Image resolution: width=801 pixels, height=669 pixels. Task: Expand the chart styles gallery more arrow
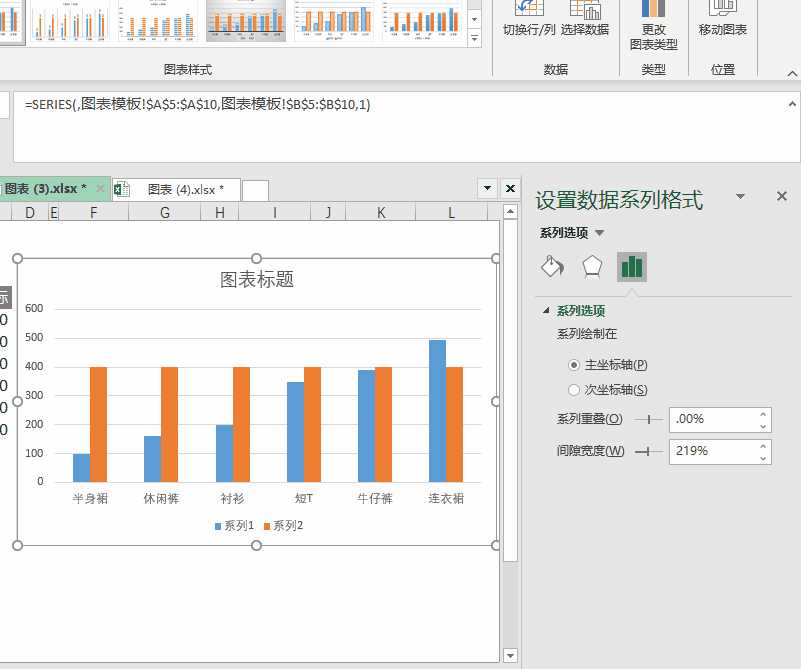[x=476, y=37]
